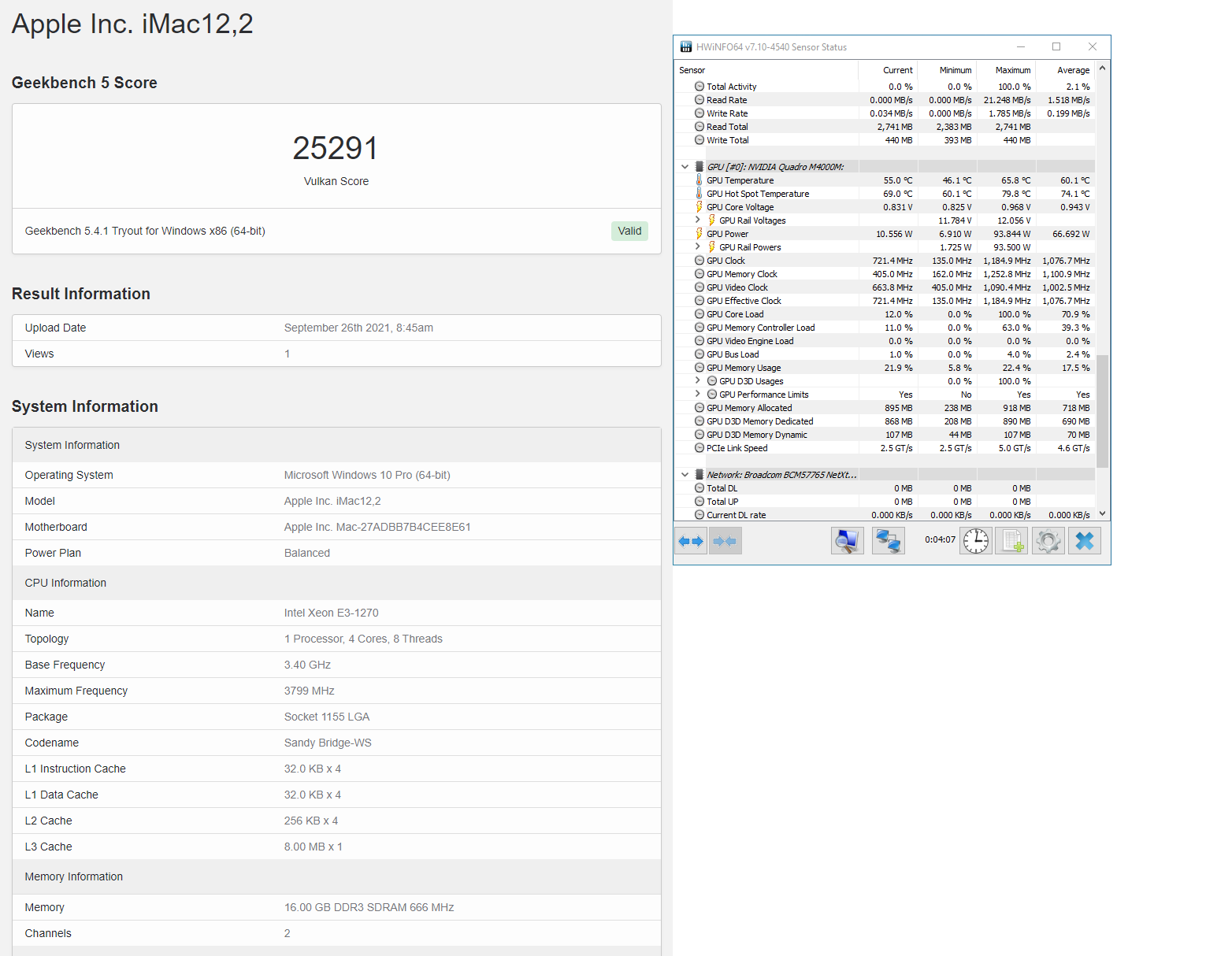This screenshot has height=956, width=1232.
Task: Click the GPU Clock row circle icon
Action: pyautogui.click(x=699, y=261)
